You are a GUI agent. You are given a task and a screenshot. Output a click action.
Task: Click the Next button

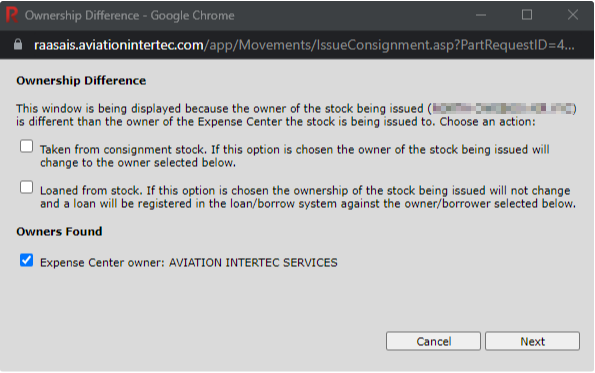(532, 341)
